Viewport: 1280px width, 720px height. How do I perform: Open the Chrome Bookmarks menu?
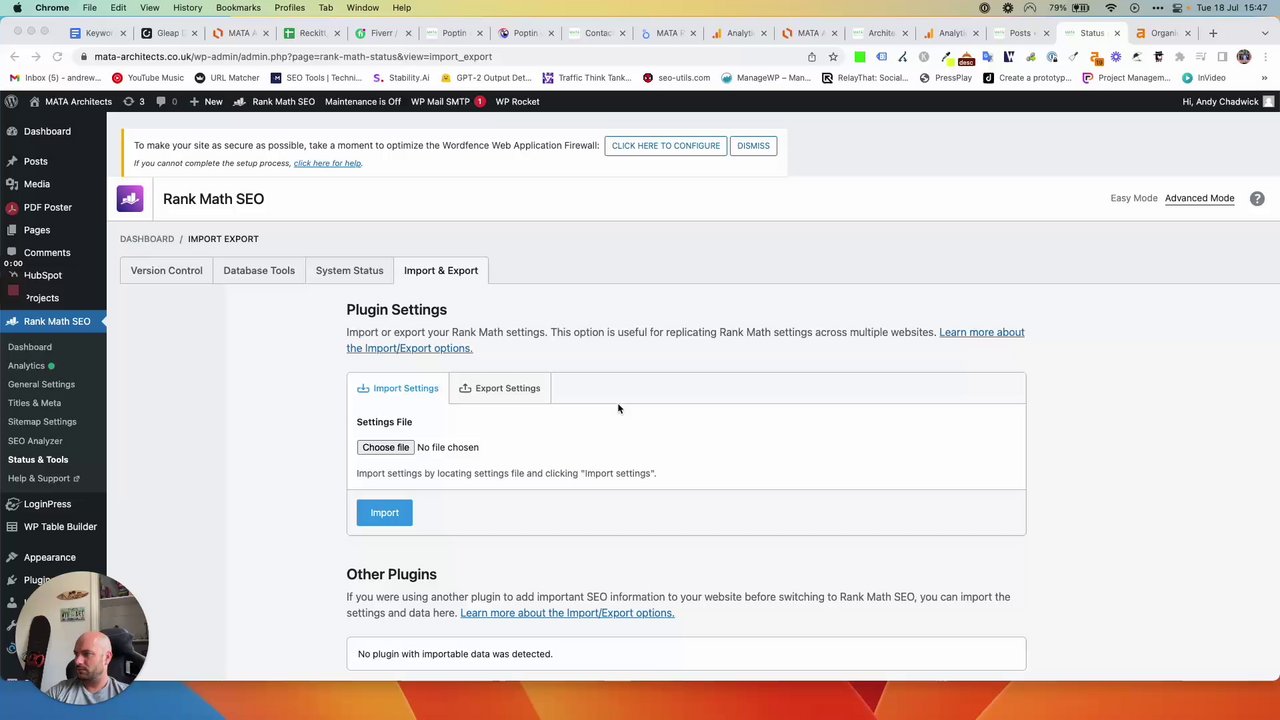point(238,8)
